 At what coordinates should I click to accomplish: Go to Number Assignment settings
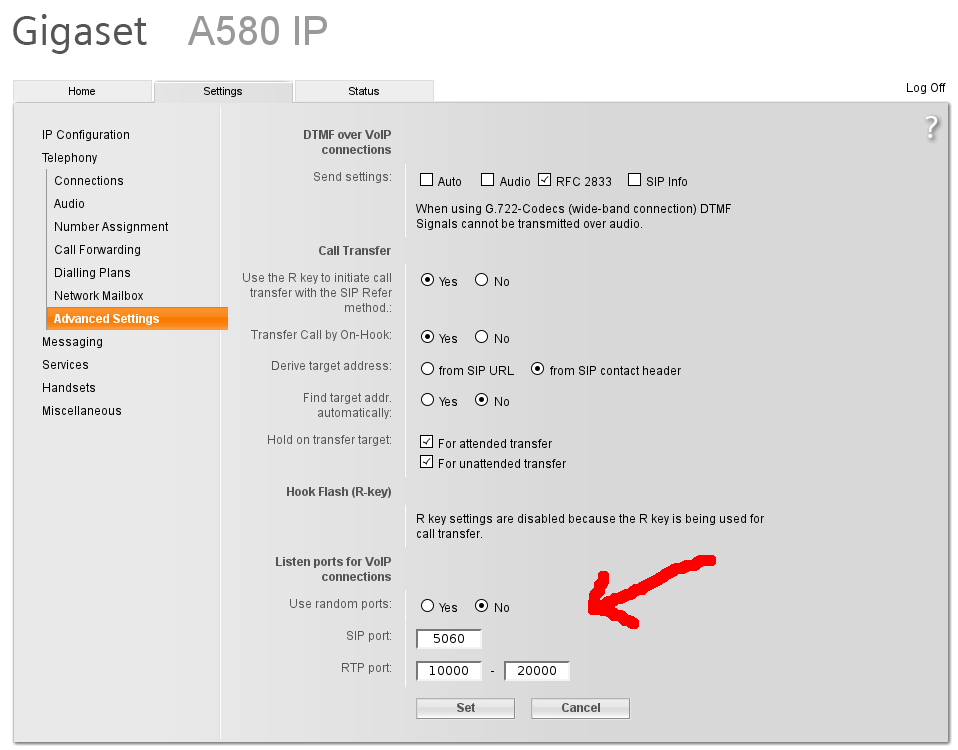[111, 227]
